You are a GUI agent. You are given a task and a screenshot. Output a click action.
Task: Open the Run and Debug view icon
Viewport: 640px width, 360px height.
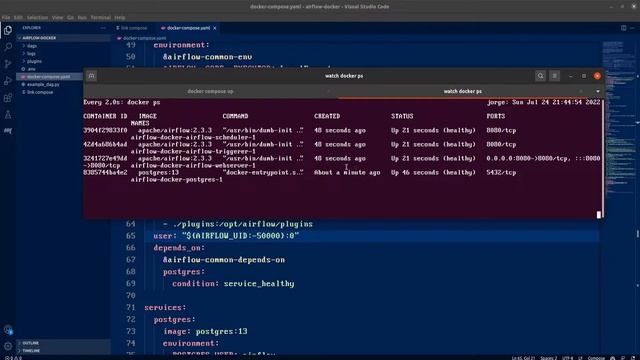coord(8,80)
